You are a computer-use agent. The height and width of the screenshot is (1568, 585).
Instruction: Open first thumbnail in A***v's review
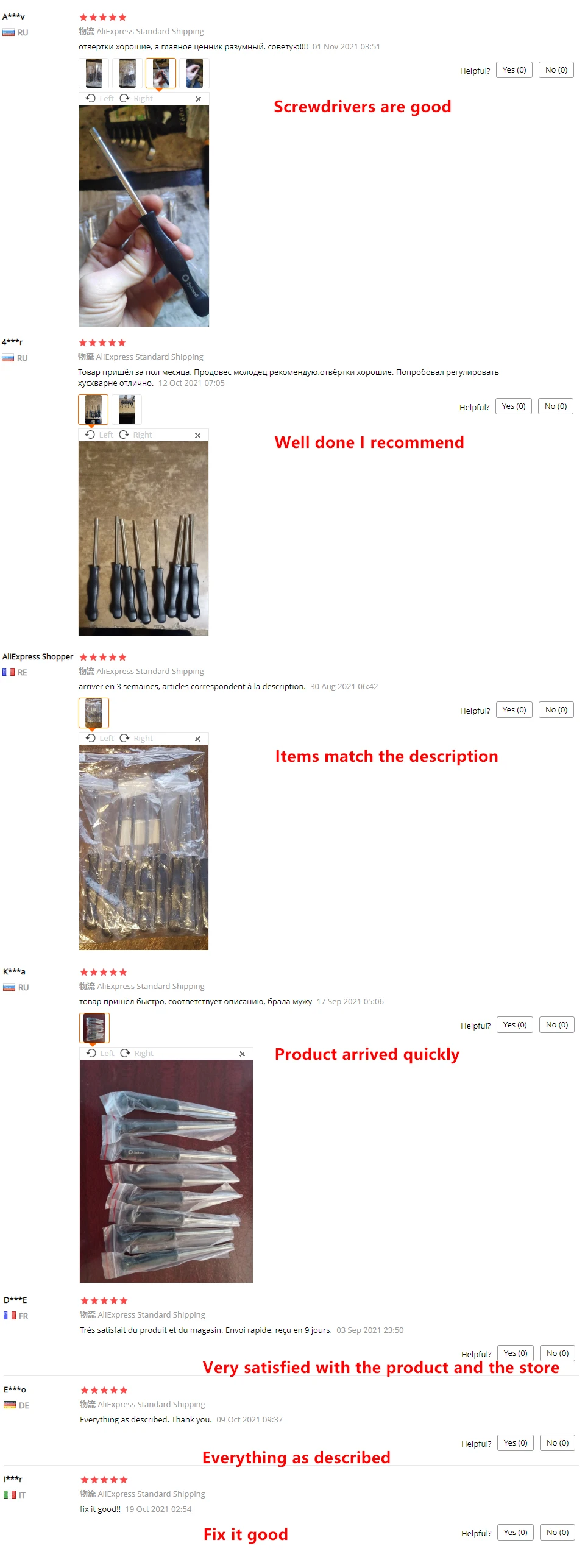pyautogui.click(x=94, y=73)
